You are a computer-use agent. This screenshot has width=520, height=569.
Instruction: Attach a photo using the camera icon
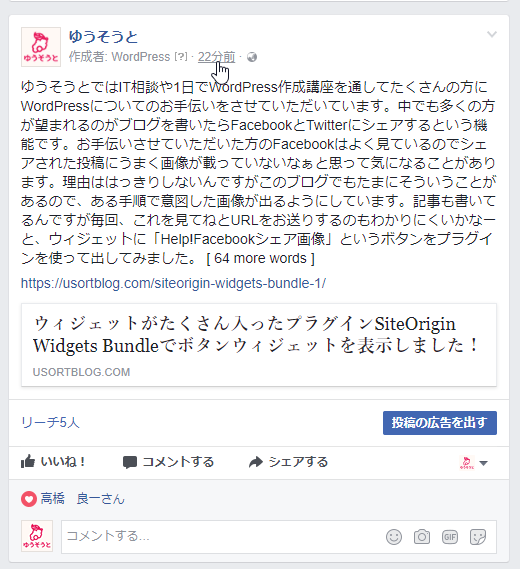point(422,537)
